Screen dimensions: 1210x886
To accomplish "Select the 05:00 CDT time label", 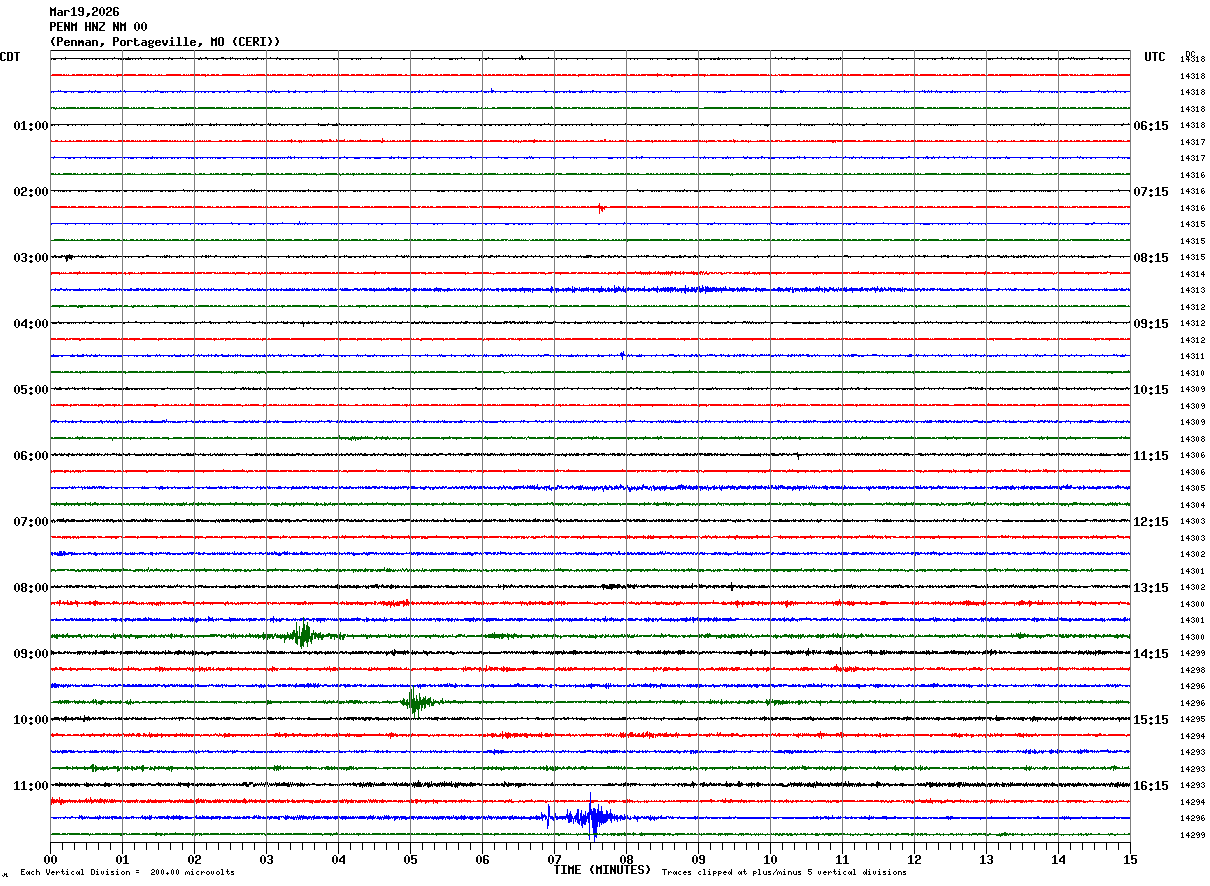I will coord(31,390).
